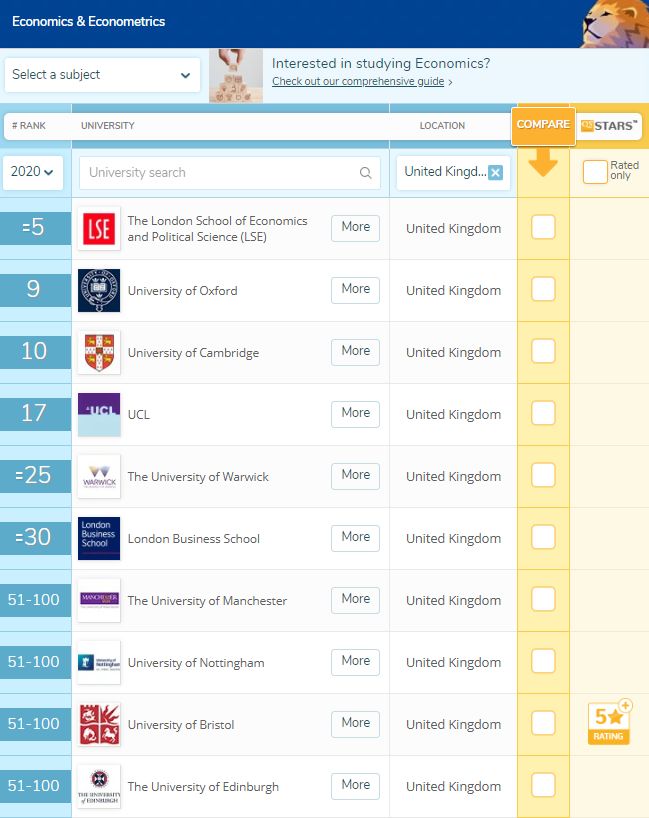
Task: Click More for University of Manchester
Action: pyautogui.click(x=355, y=599)
